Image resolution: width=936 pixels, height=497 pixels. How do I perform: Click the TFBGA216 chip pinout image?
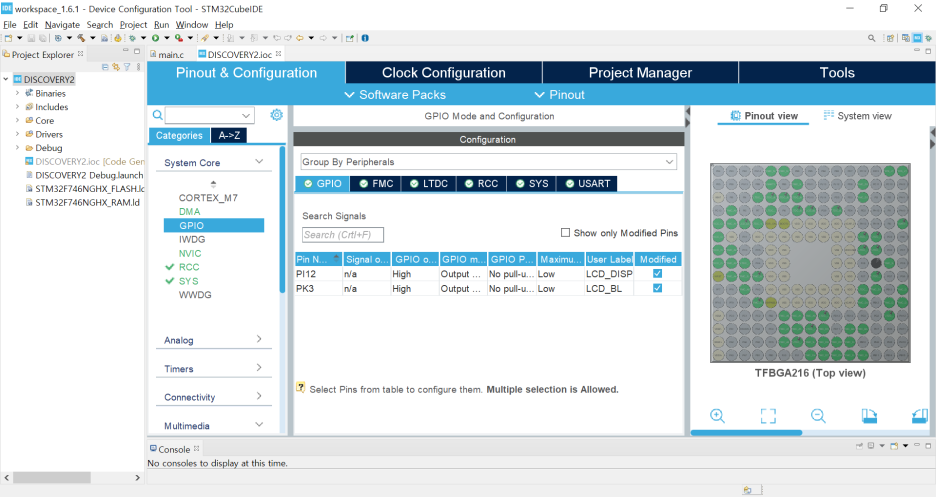(810, 263)
